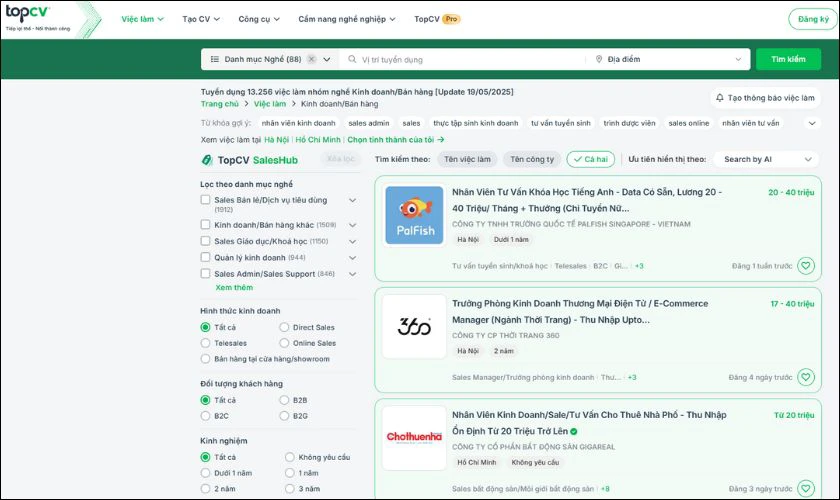Select 2 năm experience option

tap(205, 488)
